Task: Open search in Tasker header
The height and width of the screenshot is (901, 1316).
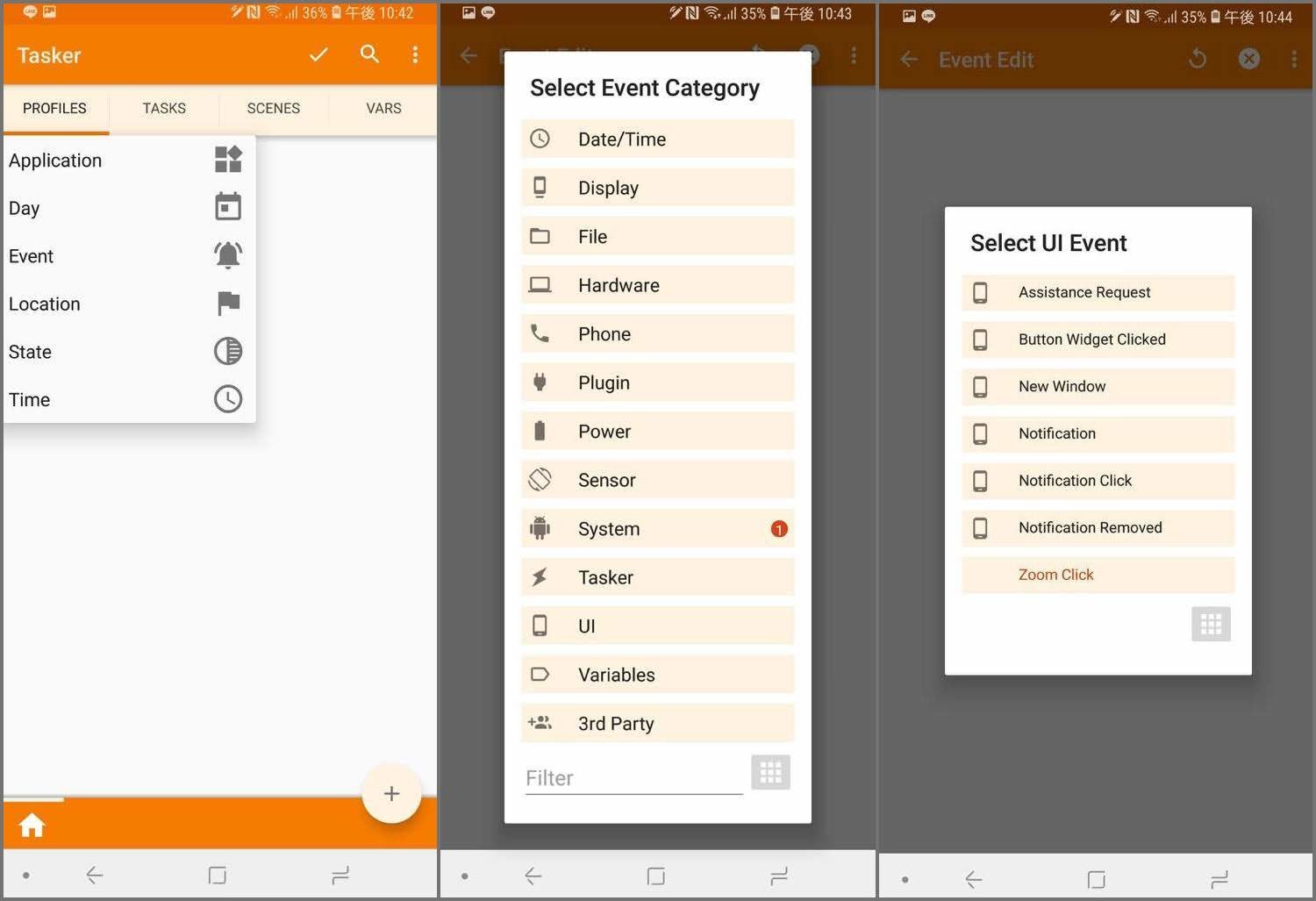Action: point(369,54)
